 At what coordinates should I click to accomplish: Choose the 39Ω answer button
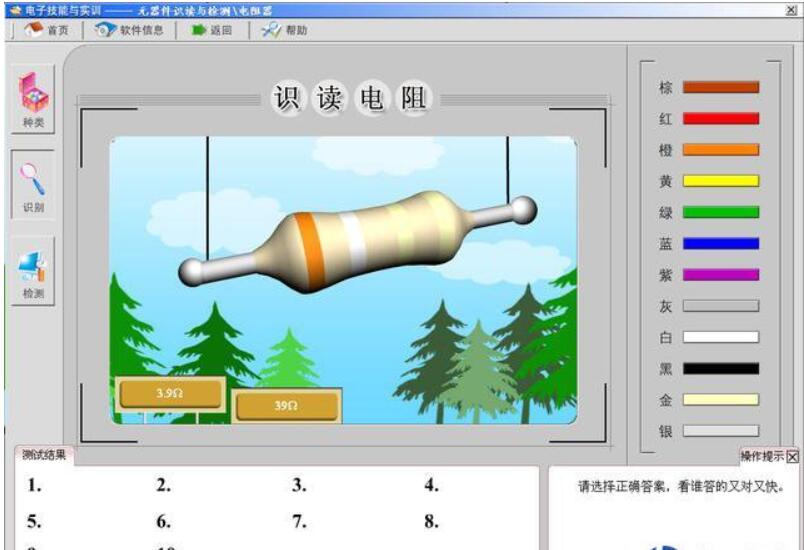coord(287,406)
